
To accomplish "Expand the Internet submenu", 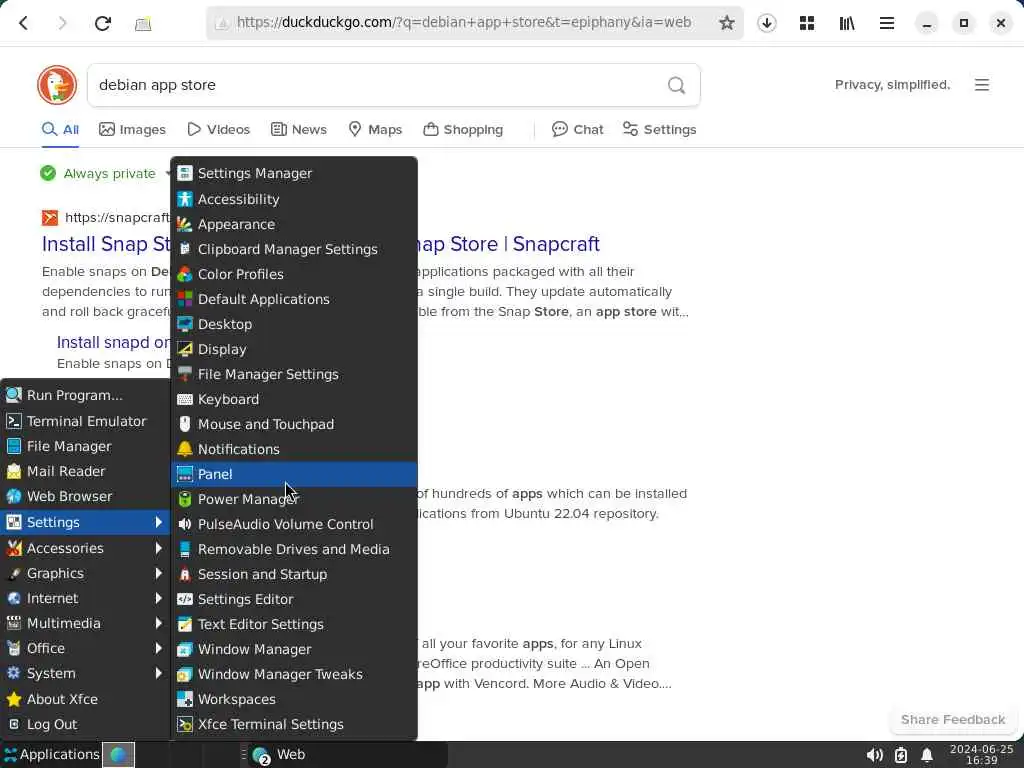I will point(85,598).
